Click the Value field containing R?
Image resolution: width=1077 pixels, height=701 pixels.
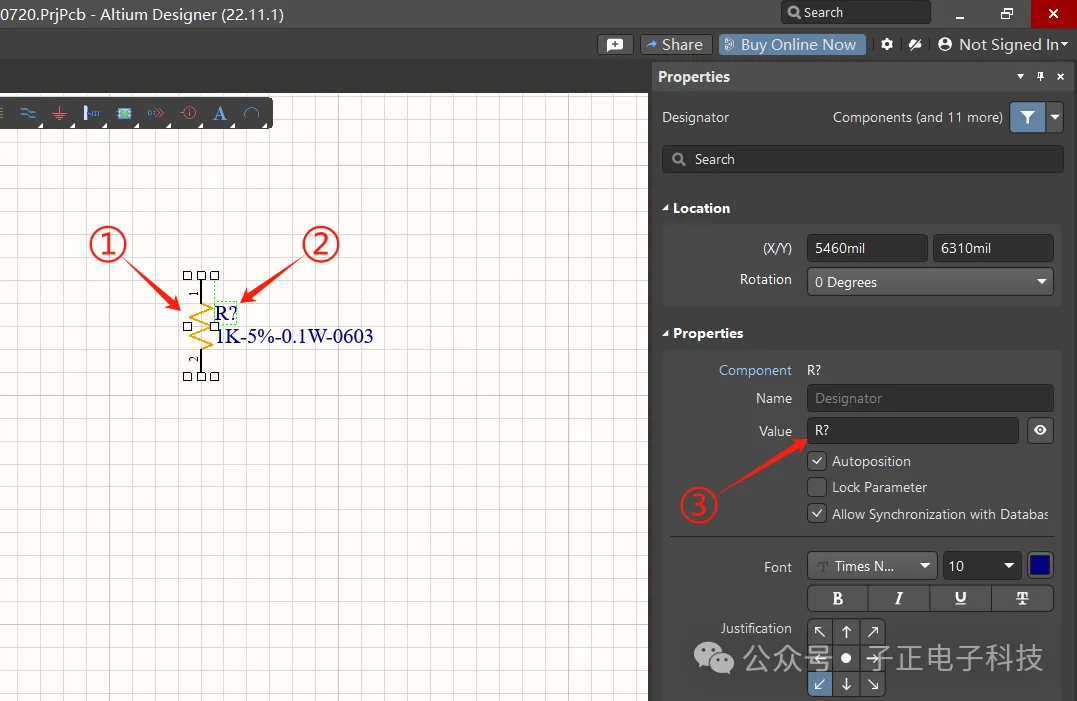tap(913, 430)
